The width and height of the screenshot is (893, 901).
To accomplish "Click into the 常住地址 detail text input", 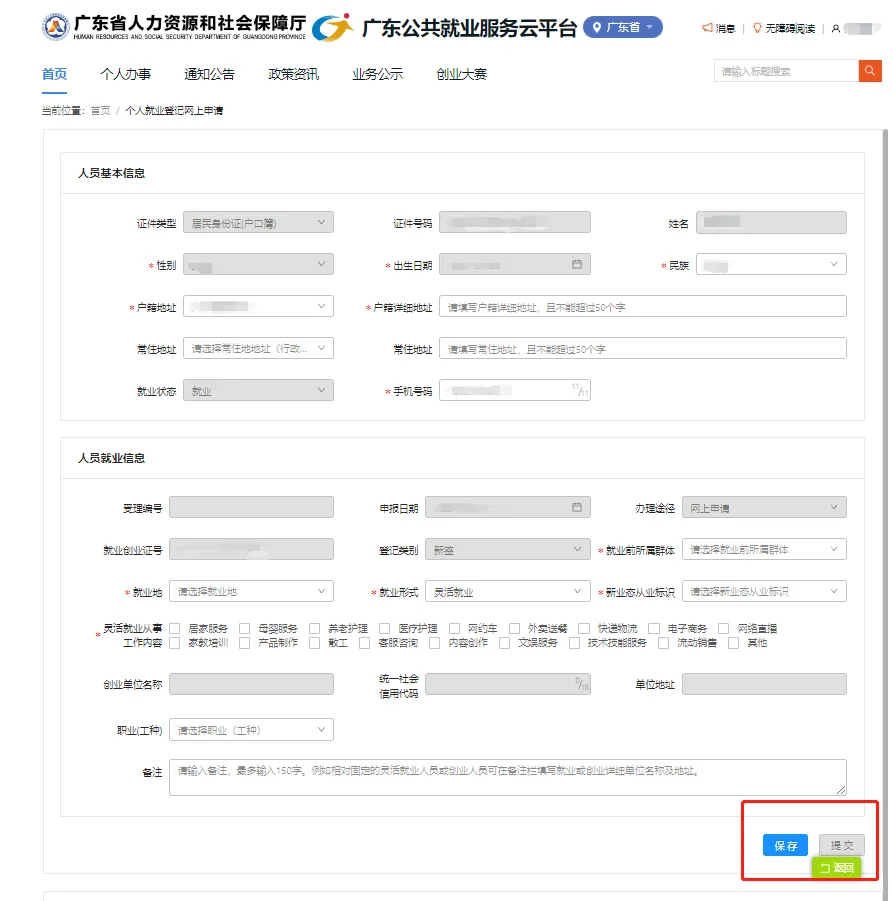I will pyautogui.click(x=642, y=348).
